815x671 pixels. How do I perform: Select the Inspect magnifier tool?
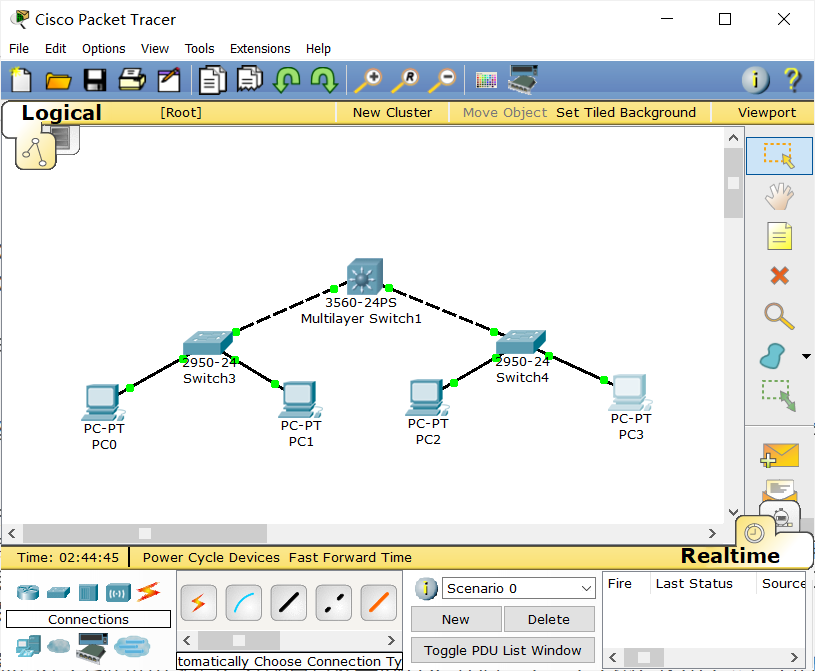pos(779,316)
